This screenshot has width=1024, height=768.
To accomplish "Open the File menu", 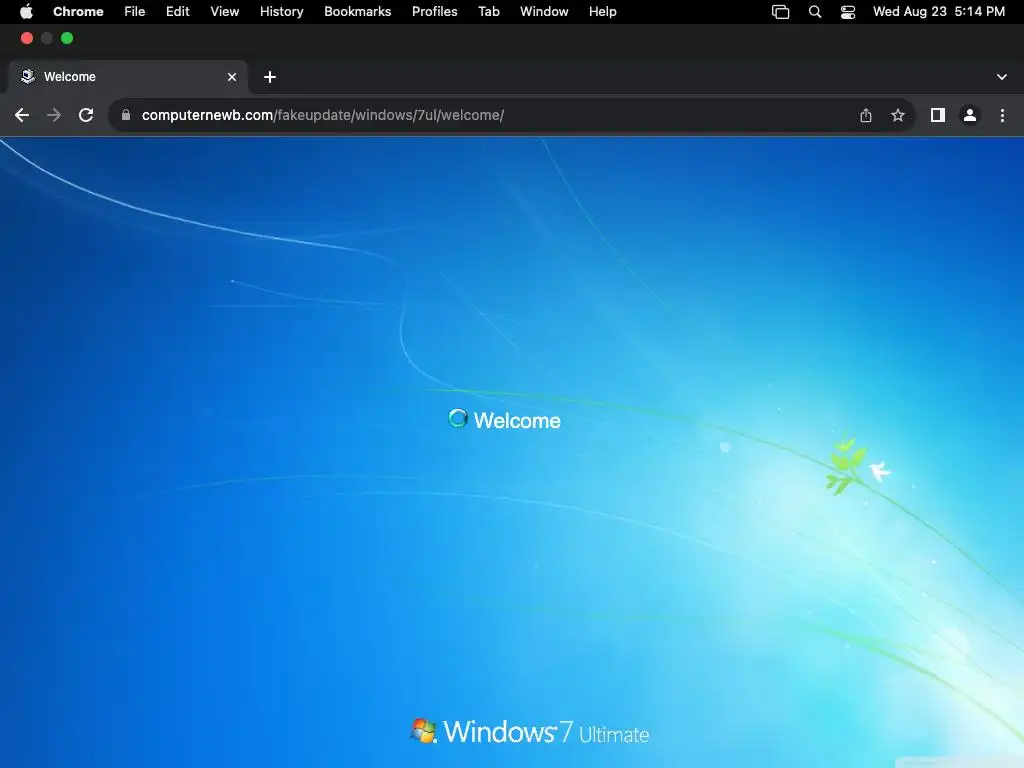I will tap(135, 12).
